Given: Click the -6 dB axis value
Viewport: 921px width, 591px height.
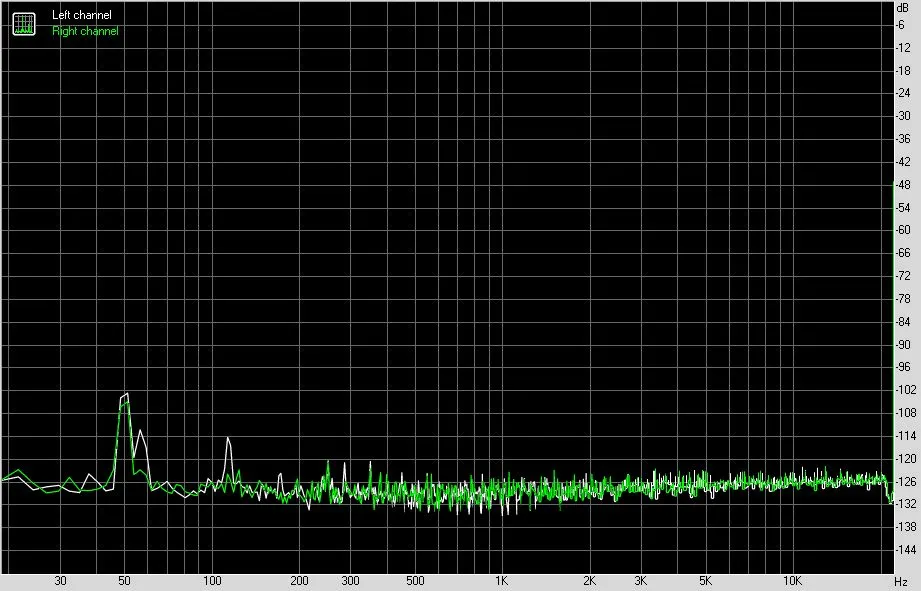Looking at the screenshot, I should click(900, 25).
